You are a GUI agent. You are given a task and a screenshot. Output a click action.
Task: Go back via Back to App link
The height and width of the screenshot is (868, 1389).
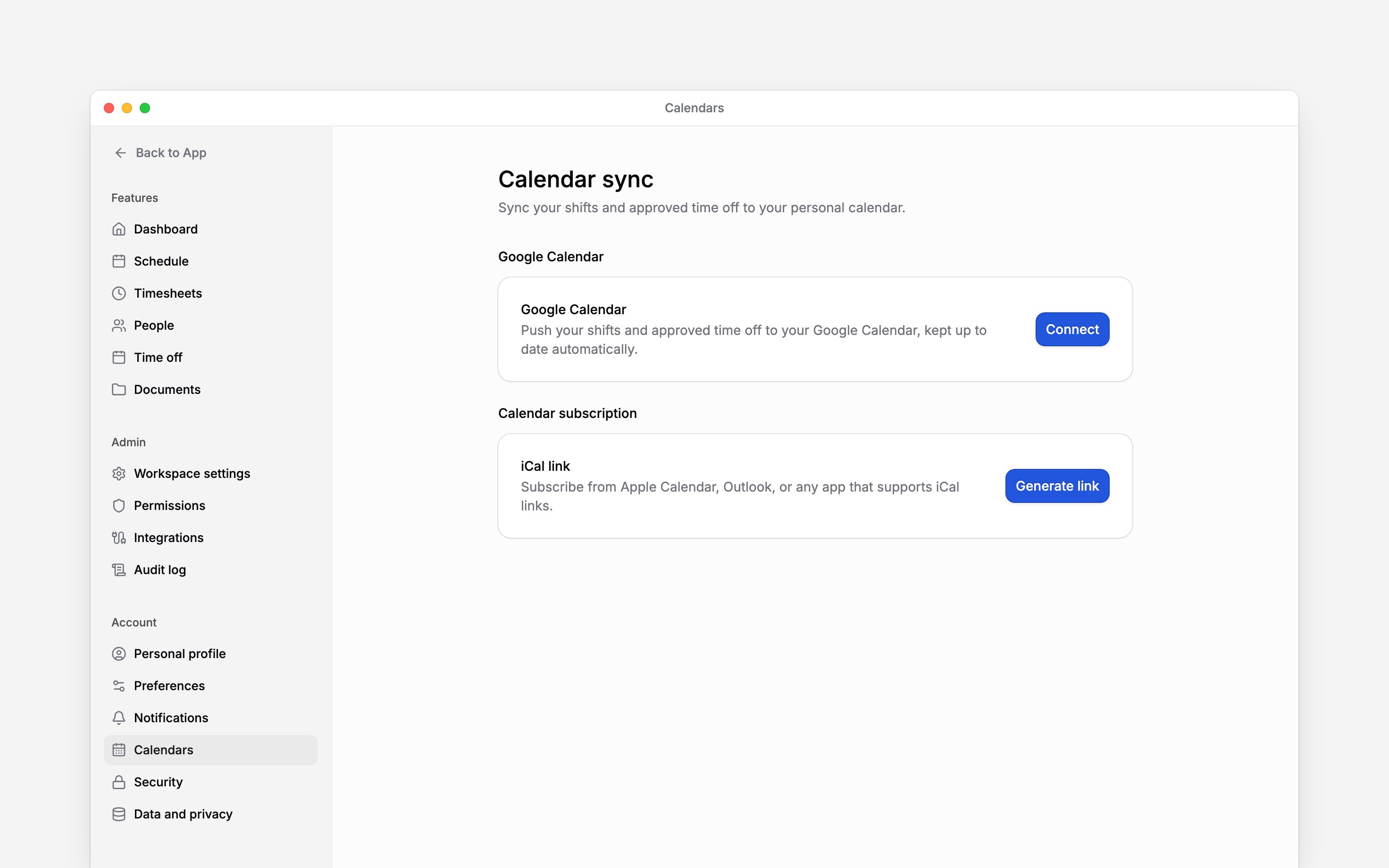(x=160, y=153)
